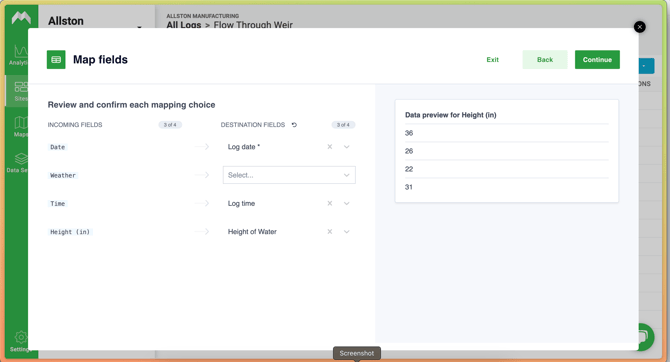Click the destination fields 3 of 4 badge

pyautogui.click(x=343, y=125)
